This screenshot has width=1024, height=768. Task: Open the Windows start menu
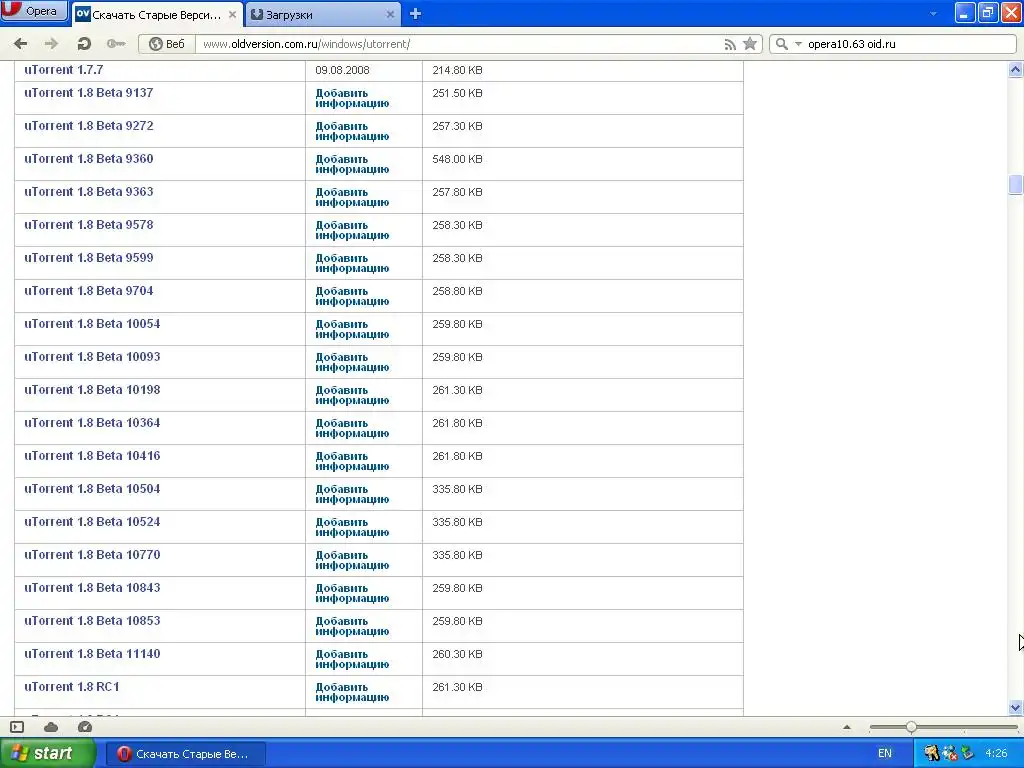click(x=48, y=753)
